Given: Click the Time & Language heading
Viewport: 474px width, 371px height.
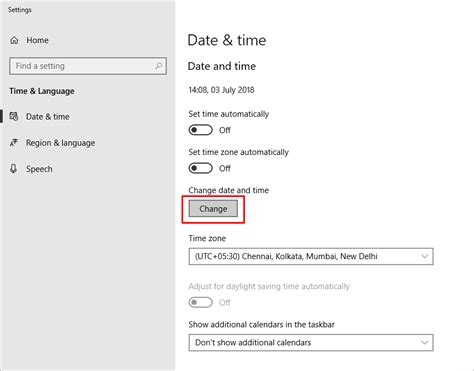Looking at the screenshot, I should click(42, 91).
